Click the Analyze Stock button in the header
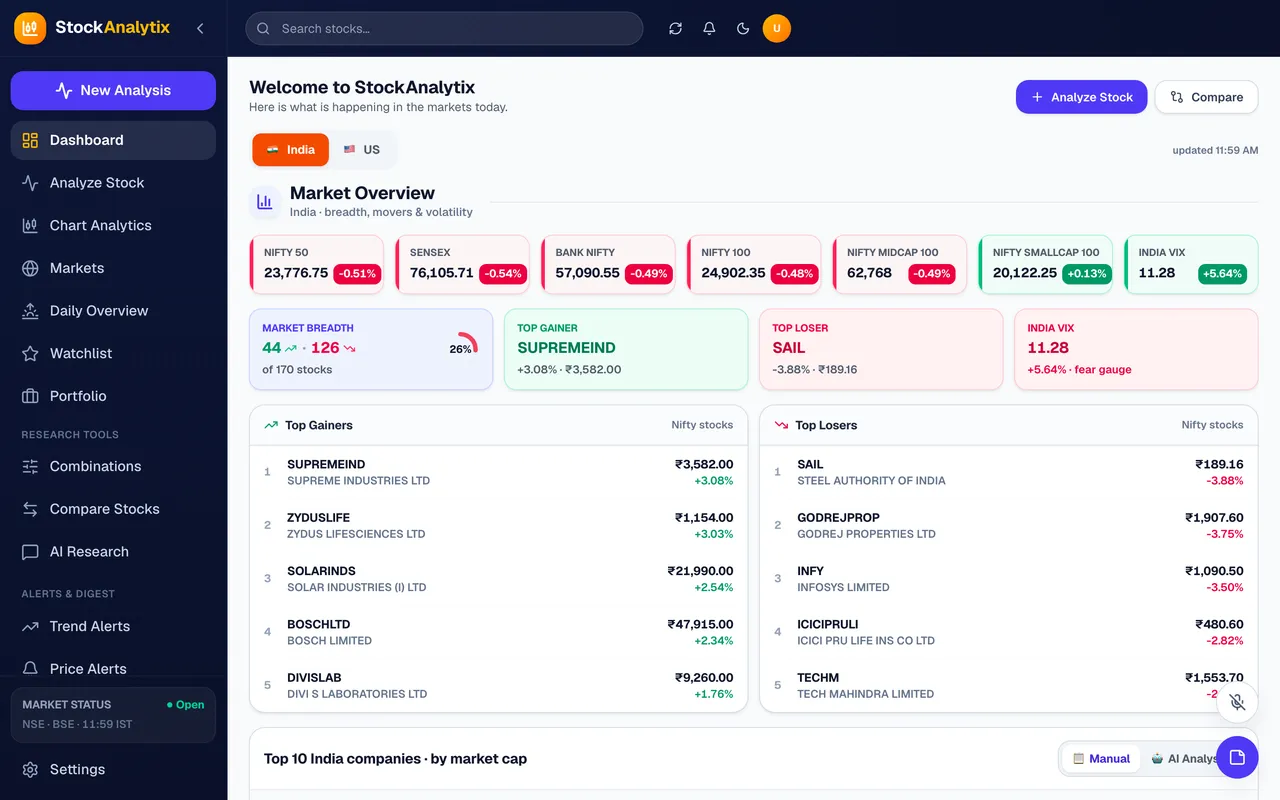1280x800 pixels. pyautogui.click(x=1081, y=97)
